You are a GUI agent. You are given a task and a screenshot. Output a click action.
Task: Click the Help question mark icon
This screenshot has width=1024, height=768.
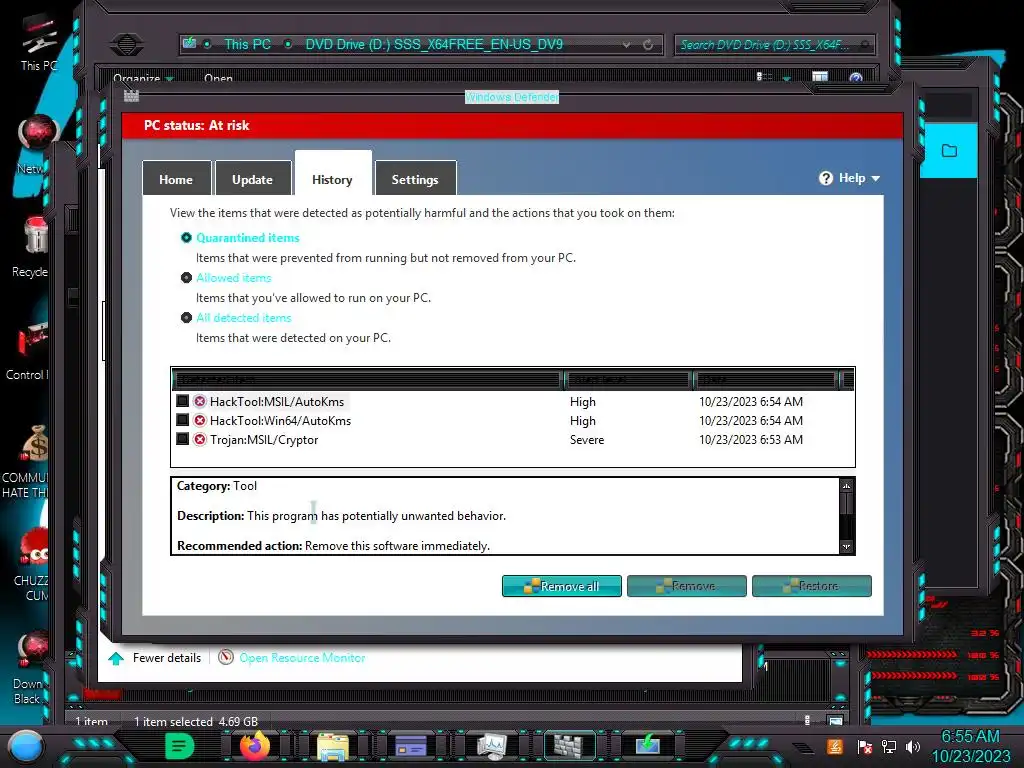point(826,178)
